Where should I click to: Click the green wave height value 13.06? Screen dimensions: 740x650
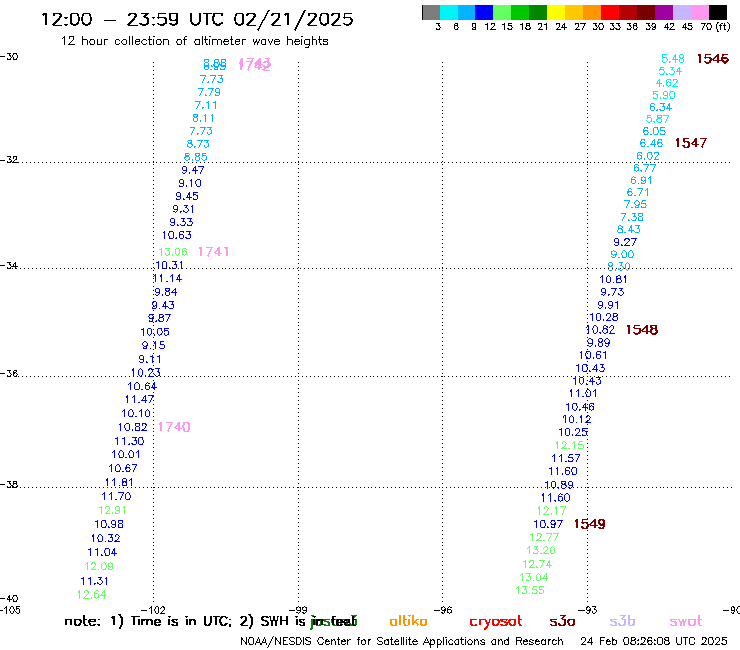(x=173, y=252)
